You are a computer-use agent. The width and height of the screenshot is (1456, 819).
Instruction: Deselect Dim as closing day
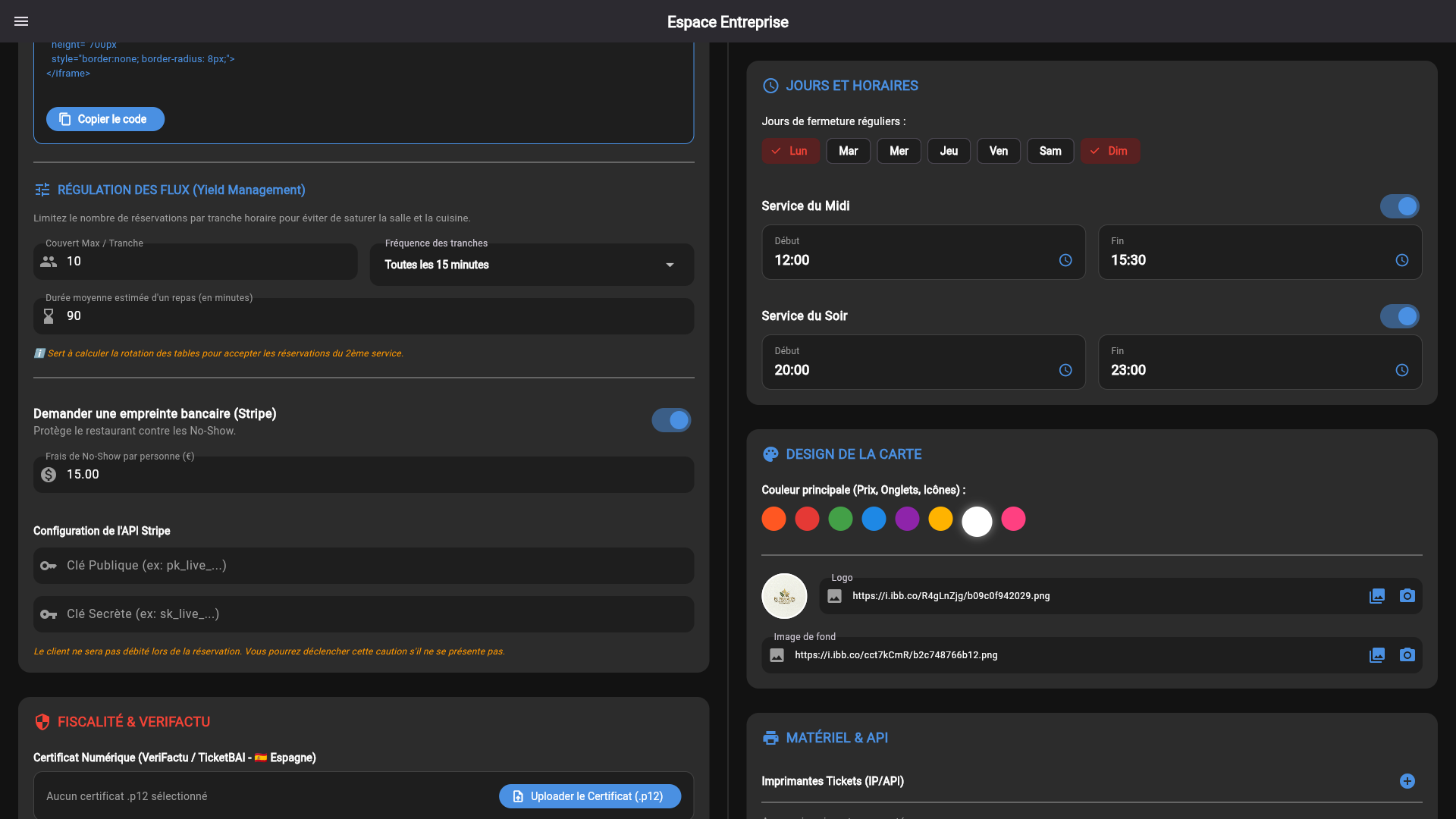pos(1109,151)
